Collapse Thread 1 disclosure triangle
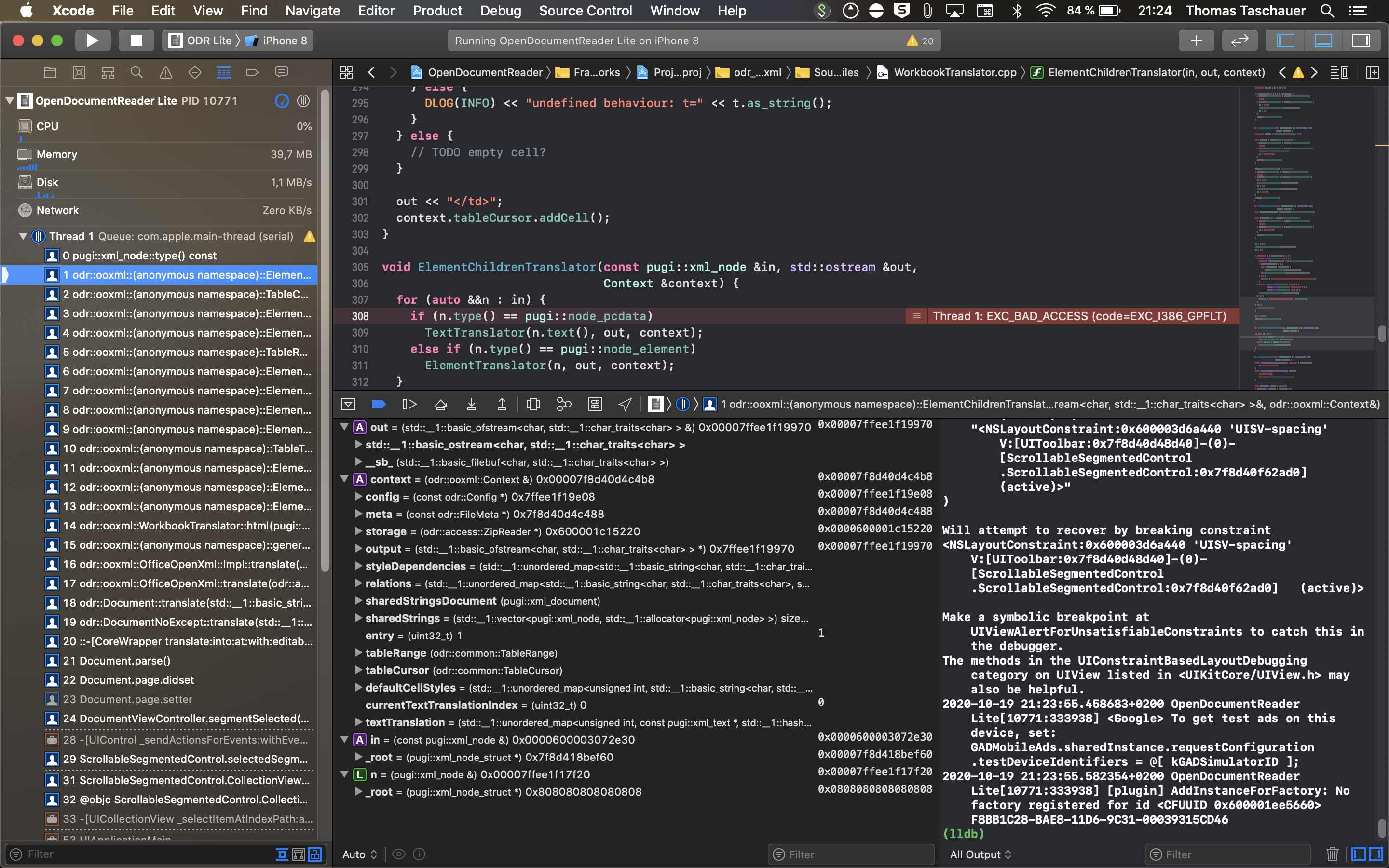This screenshot has width=1389, height=868. pyautogui.click(x=23, y=236)
